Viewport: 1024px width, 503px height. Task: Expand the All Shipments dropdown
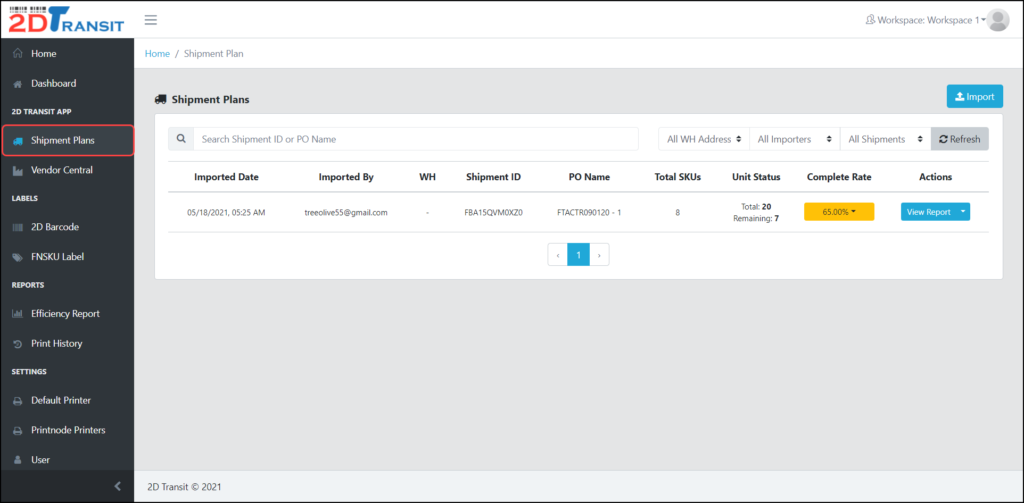pyautogui.click(x=886, y=139)
